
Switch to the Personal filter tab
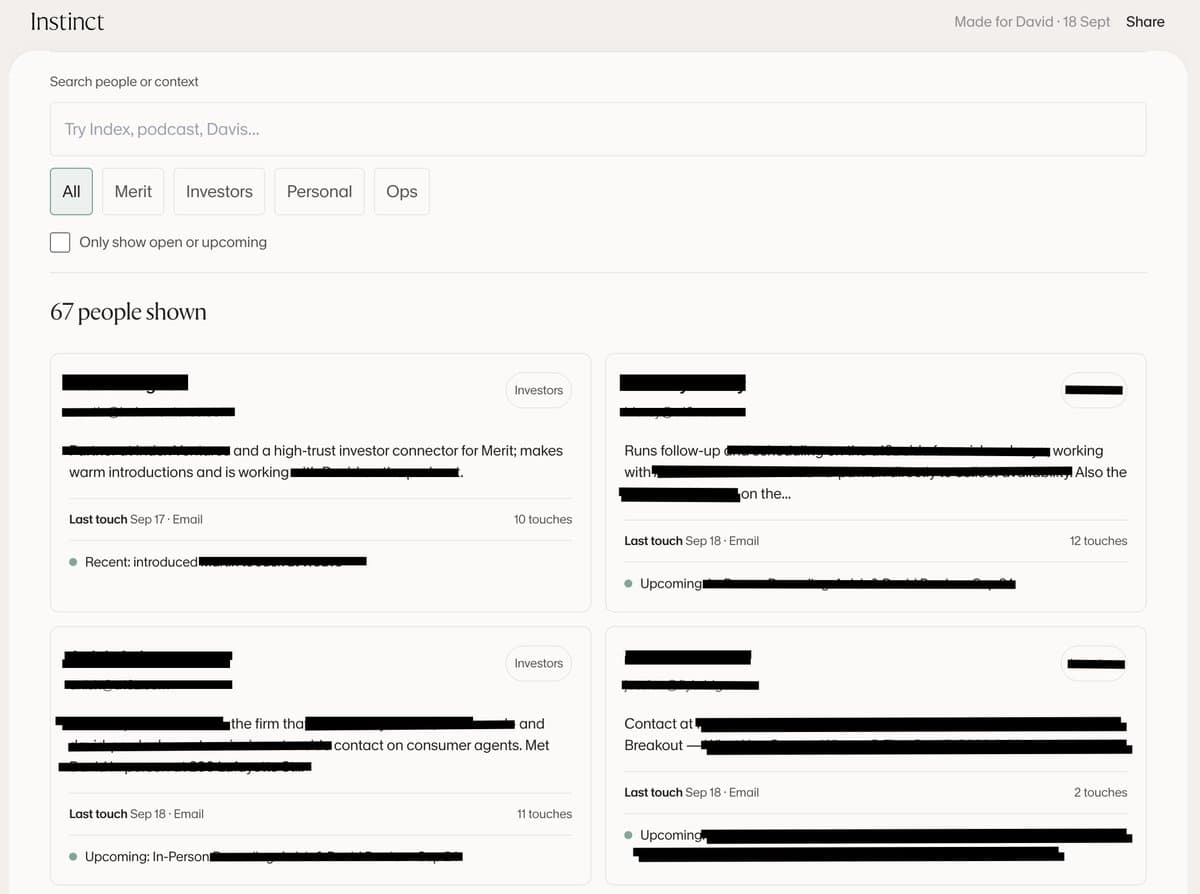(x=319, y=191)
